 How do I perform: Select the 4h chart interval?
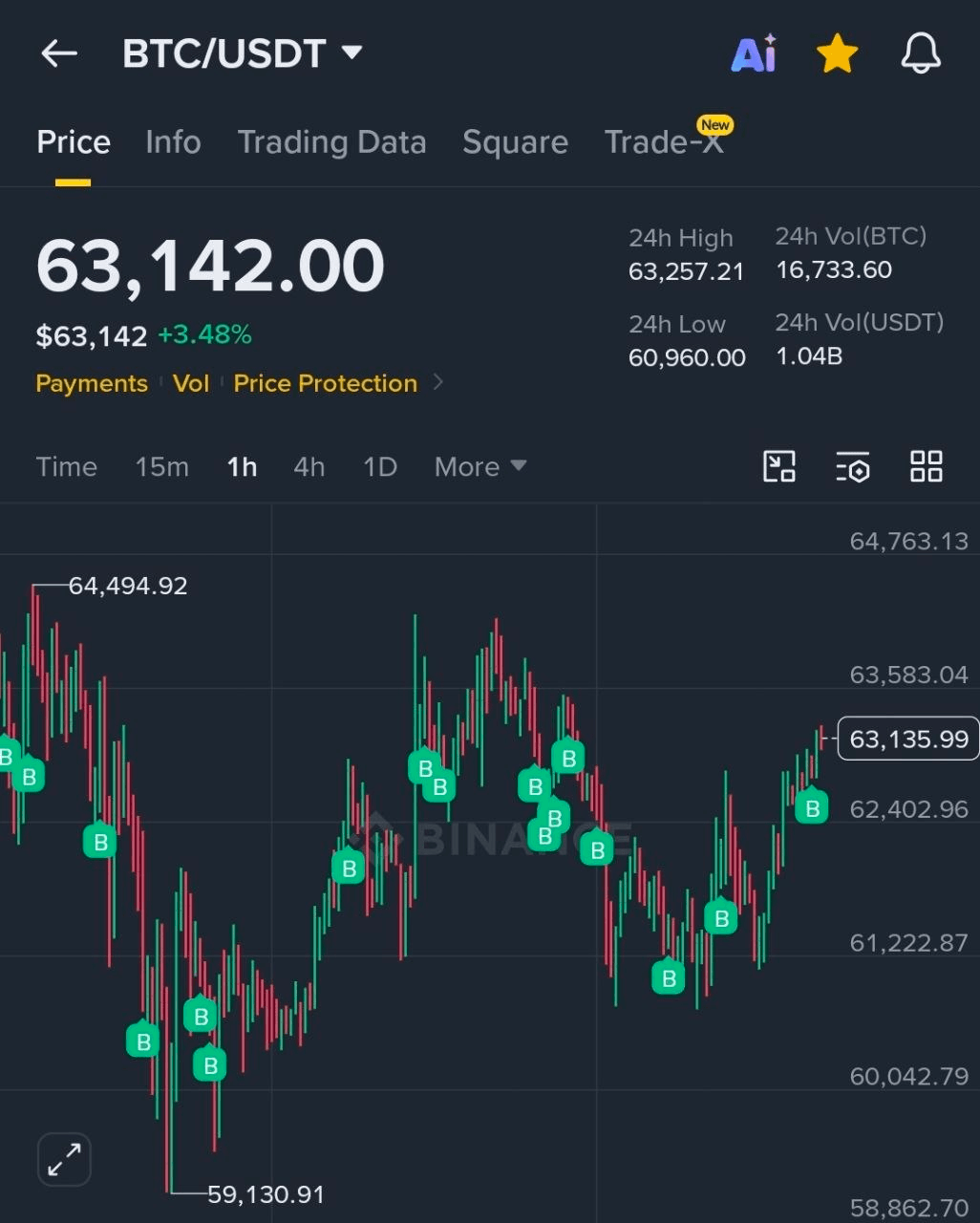click(309, 466)
